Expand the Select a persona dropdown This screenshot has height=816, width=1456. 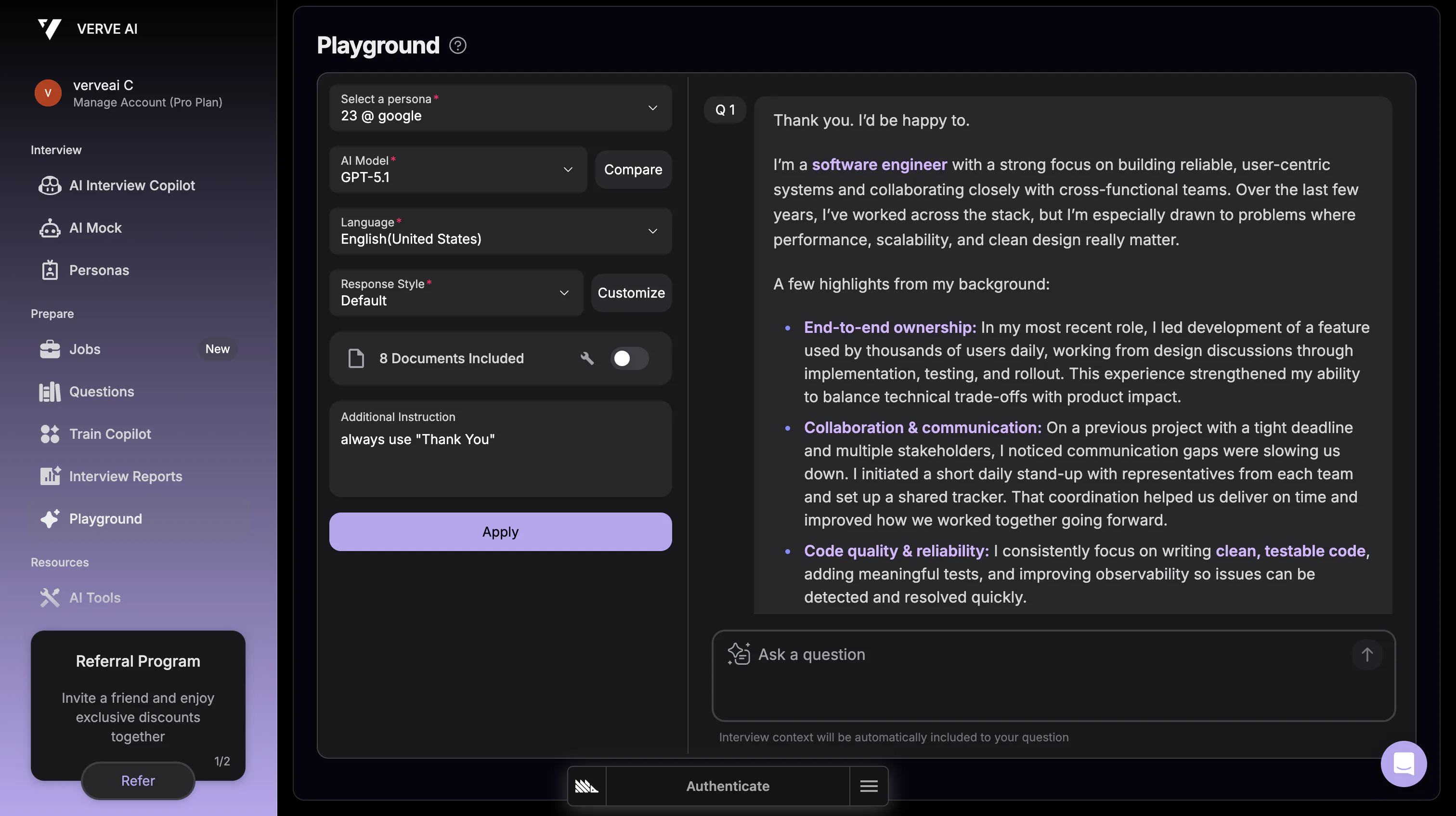click(x=500, y=108)
